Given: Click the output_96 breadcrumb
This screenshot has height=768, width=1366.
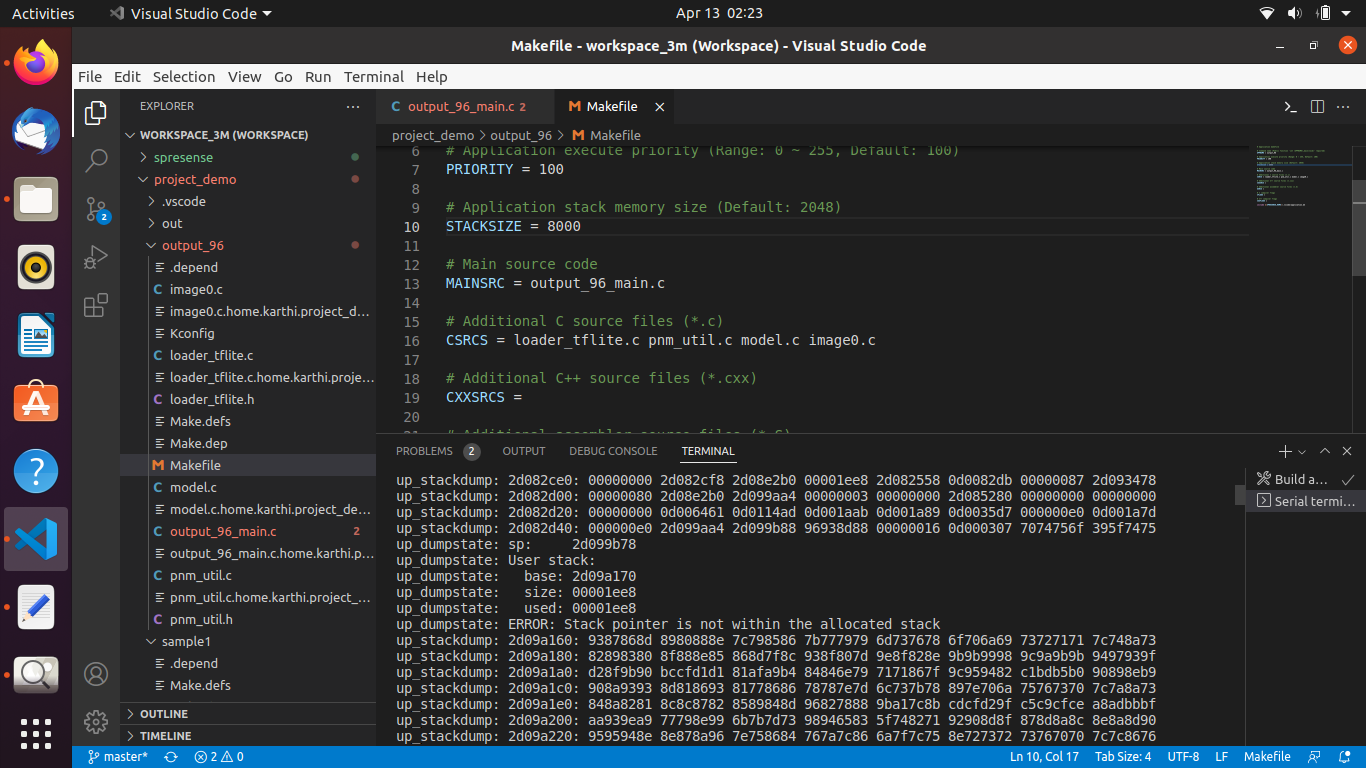Looking at the screenshot, I should pos(520,135).
